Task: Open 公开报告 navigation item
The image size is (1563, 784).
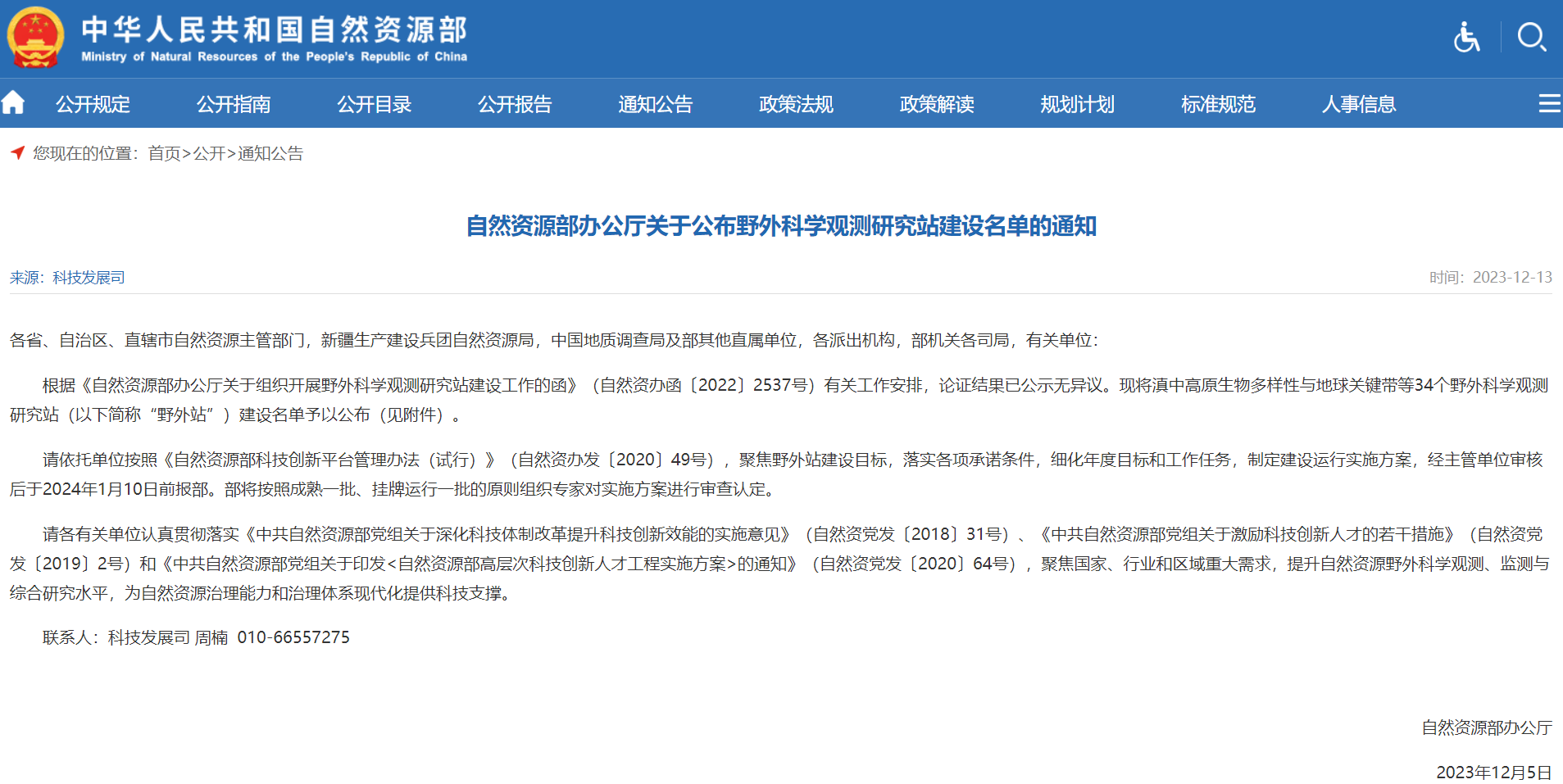Action: tap(515, 104)
